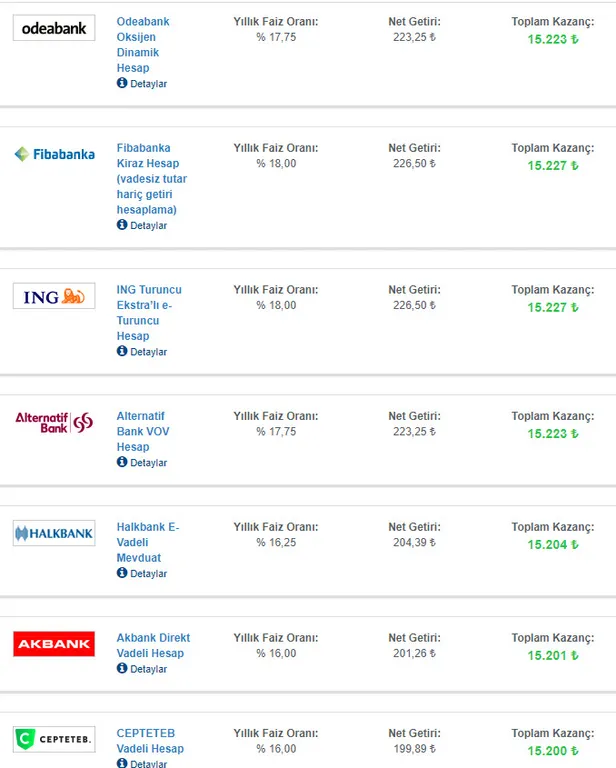
Task: Click the ING bank logo
Action: (54, 296)
